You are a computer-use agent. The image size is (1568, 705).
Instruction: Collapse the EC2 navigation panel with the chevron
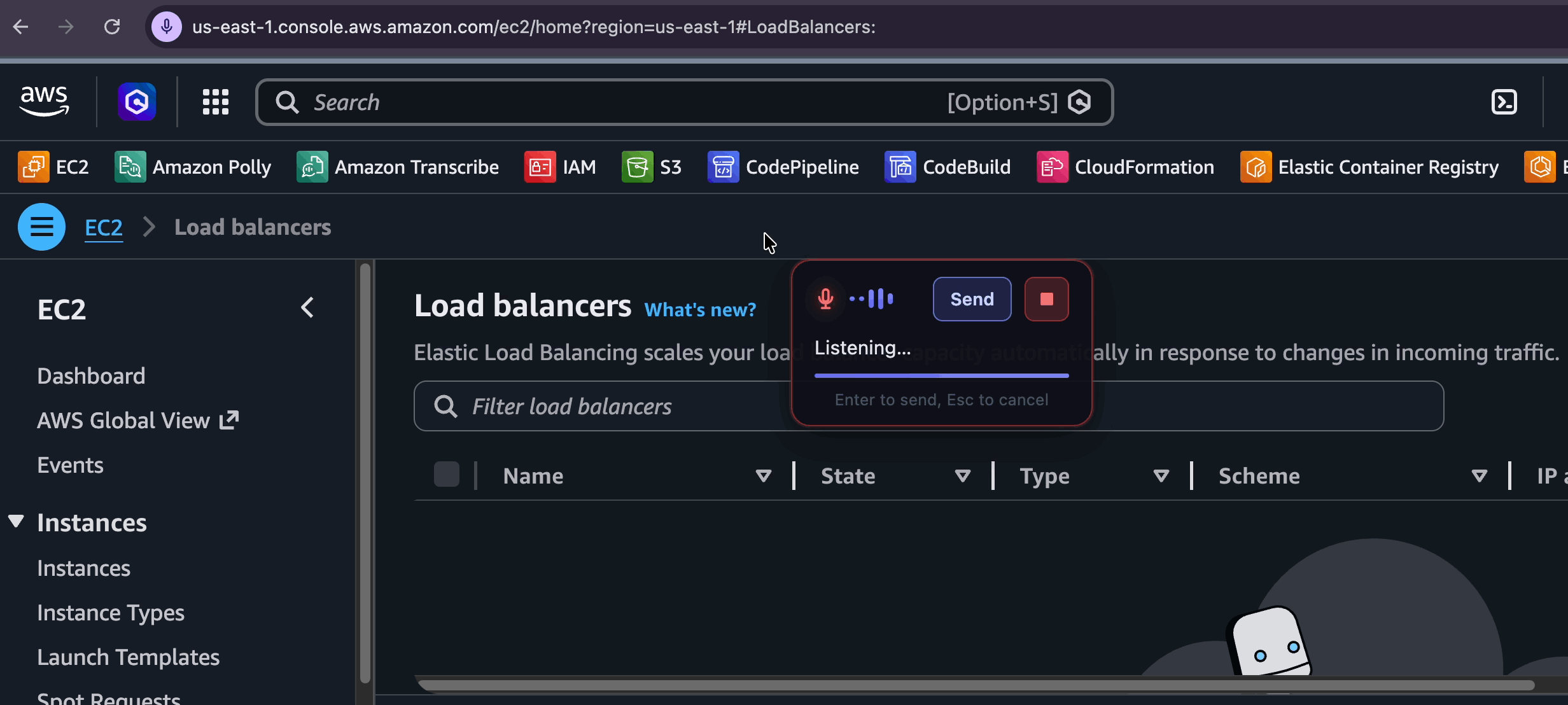[308, 307]
